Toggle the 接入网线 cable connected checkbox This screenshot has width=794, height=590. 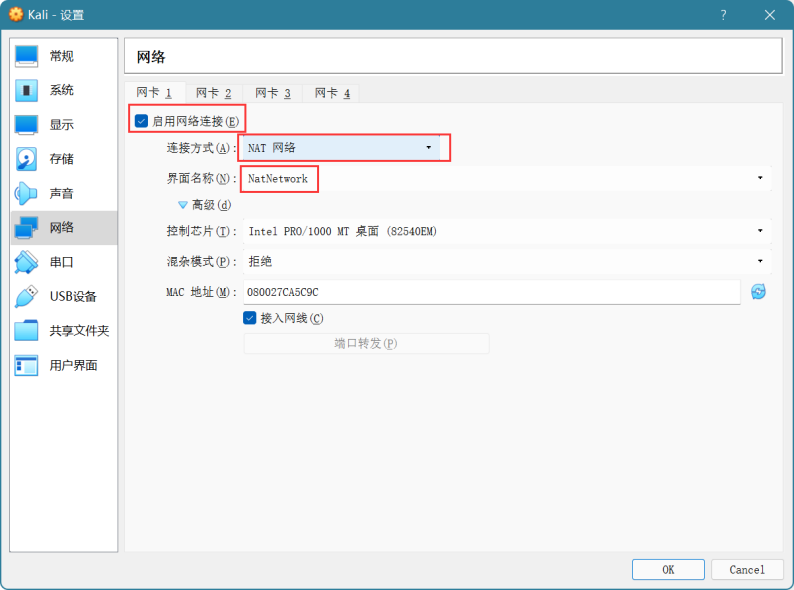(x=250, y=318)
